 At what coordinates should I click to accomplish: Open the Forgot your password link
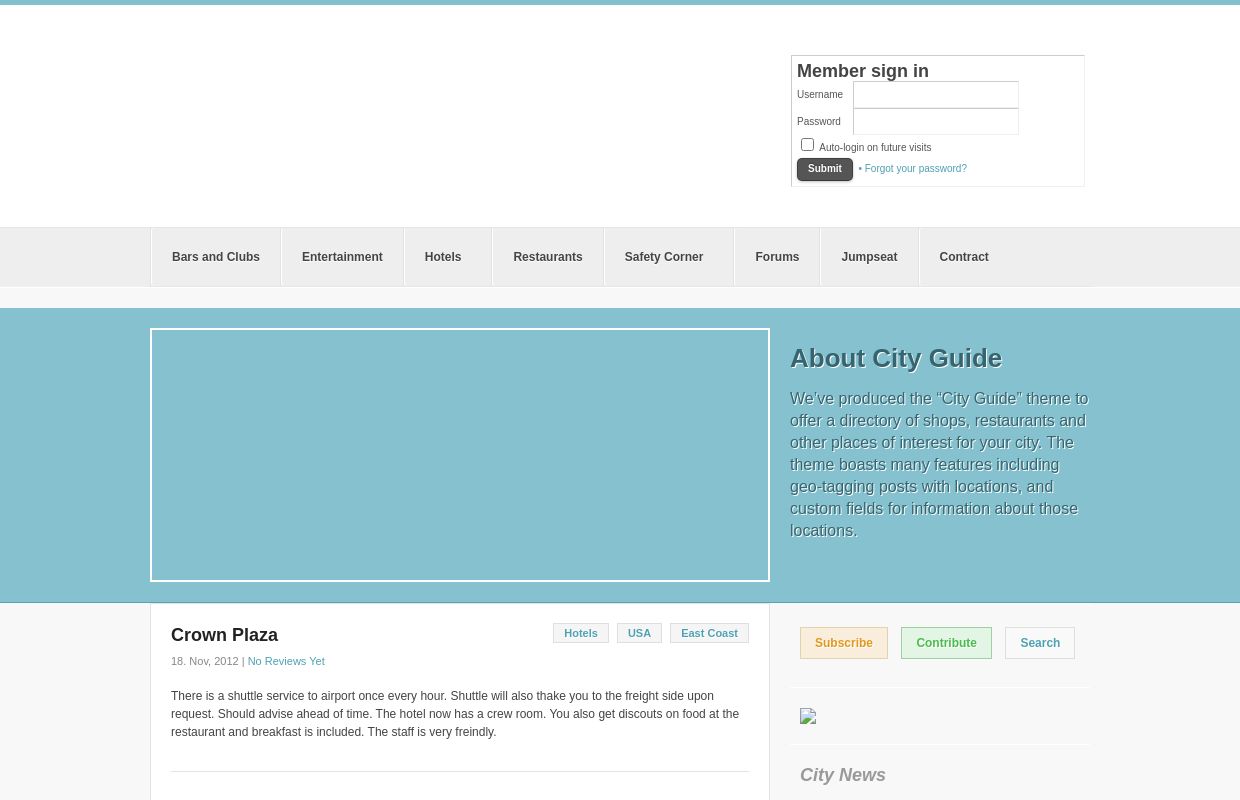(915, 169)
